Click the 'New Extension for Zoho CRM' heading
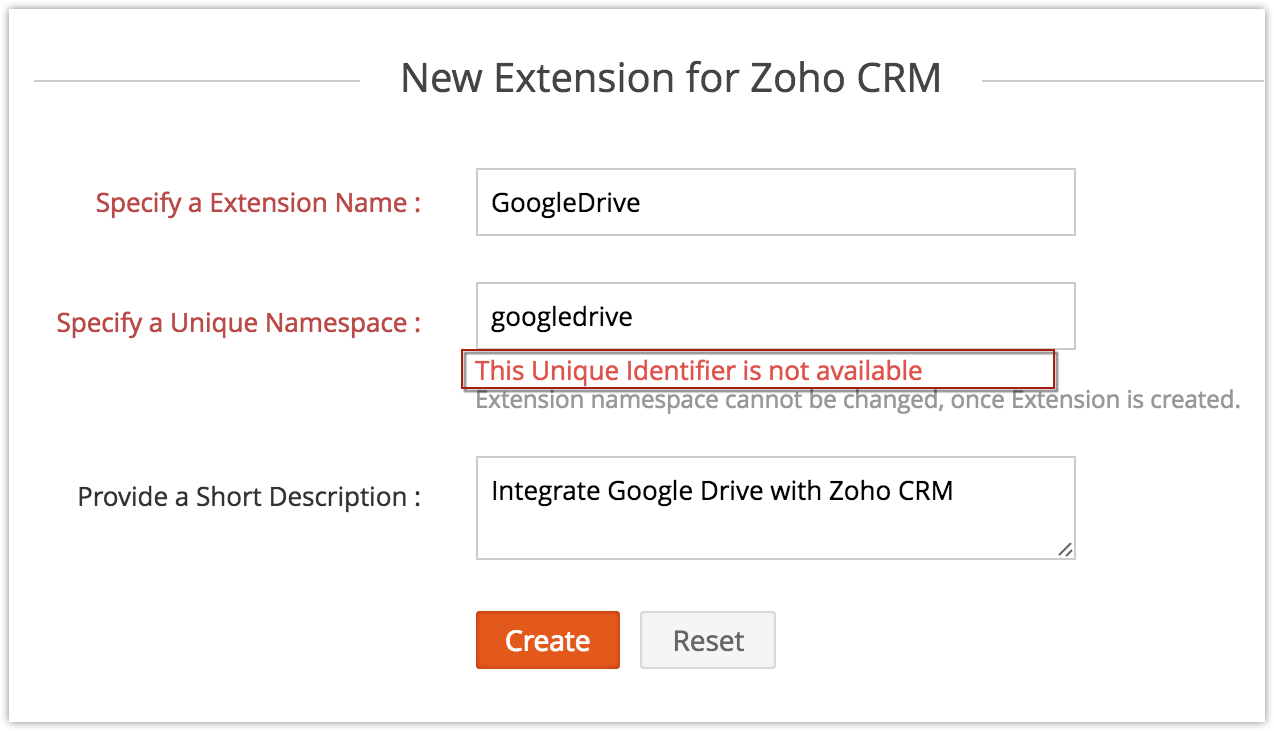Image resolution: width=1274 pixels, height=731 pixels. [671, 78]
